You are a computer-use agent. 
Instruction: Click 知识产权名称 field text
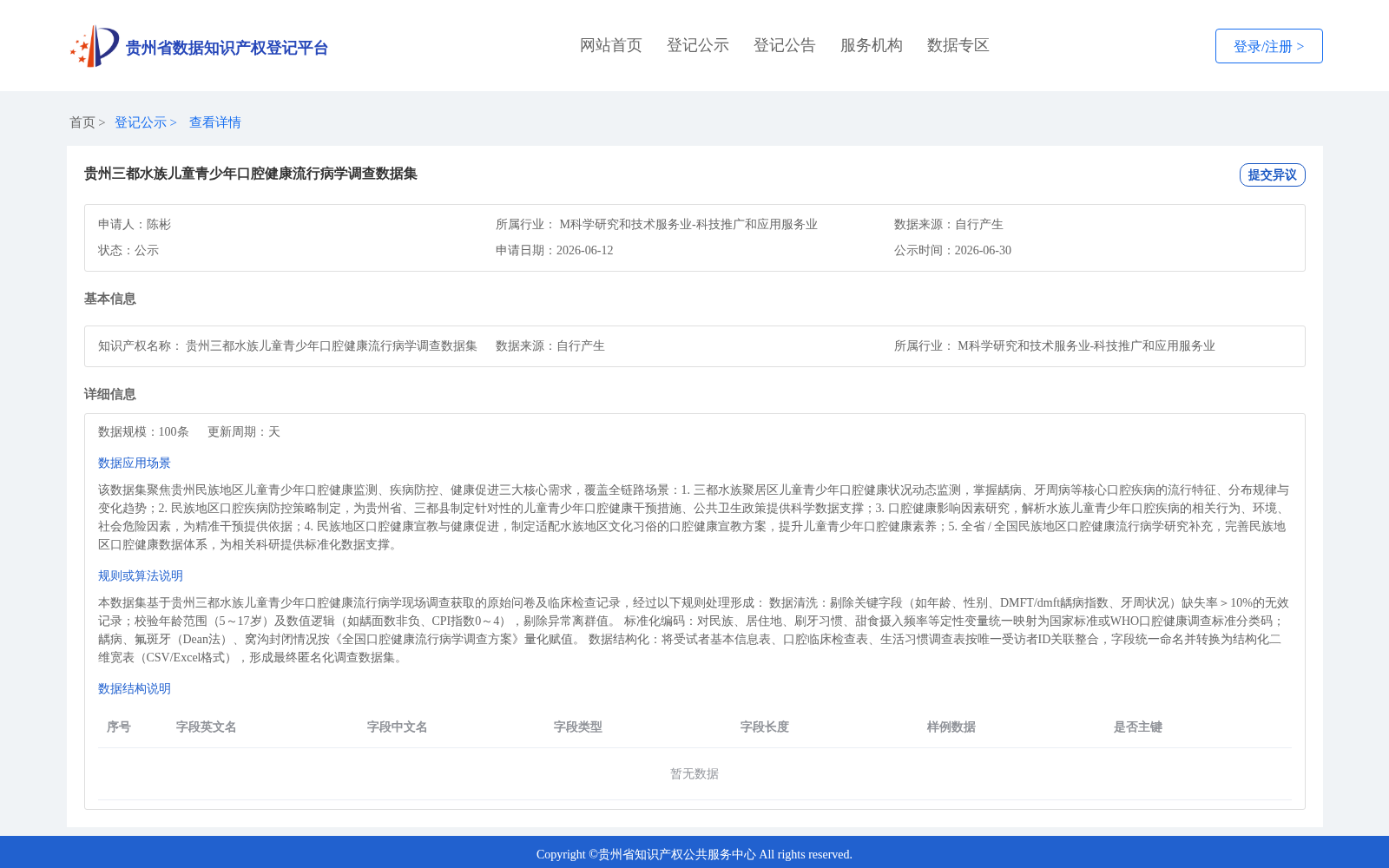[x=287, y=345]
